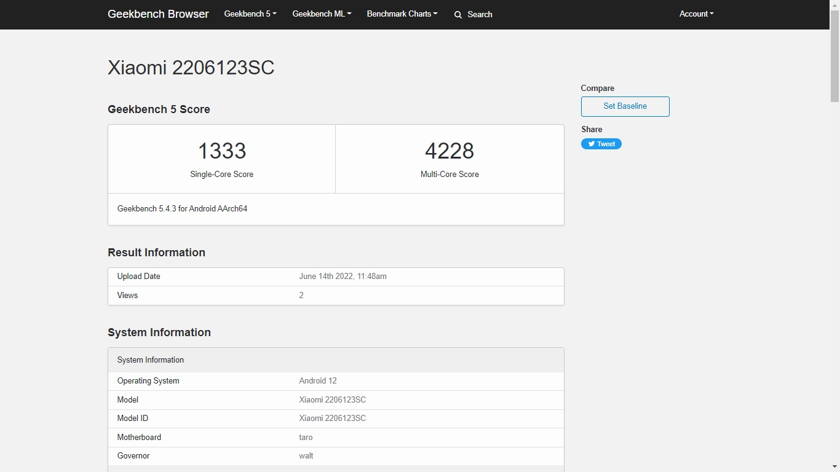Open the Account dropdown menu
Viewport: 840px width, 472px height.
[696, 14]
